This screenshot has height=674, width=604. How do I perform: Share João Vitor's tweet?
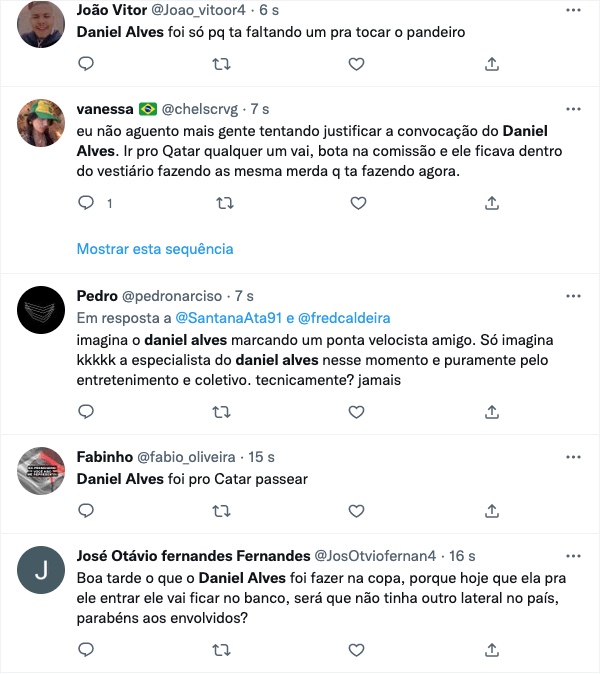[x=491, y=64]
